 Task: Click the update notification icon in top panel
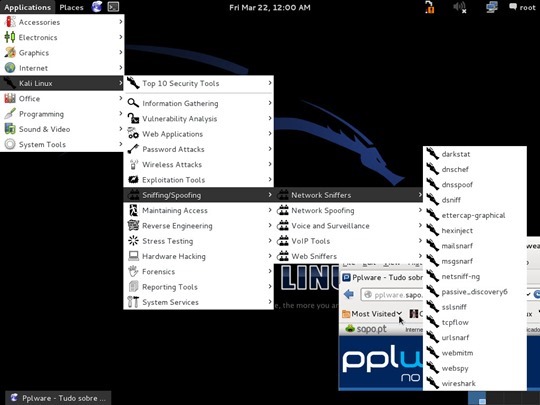click(429, 7)
